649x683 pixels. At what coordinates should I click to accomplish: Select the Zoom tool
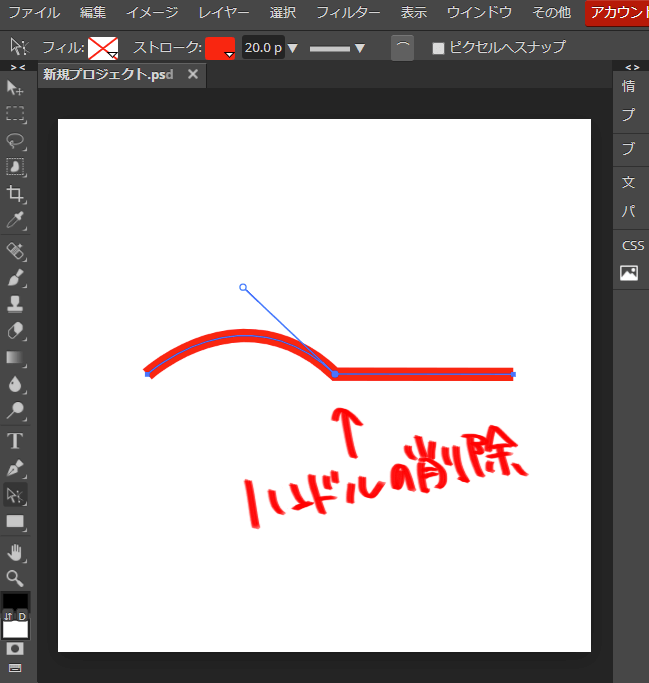click(x=15, y=579)
